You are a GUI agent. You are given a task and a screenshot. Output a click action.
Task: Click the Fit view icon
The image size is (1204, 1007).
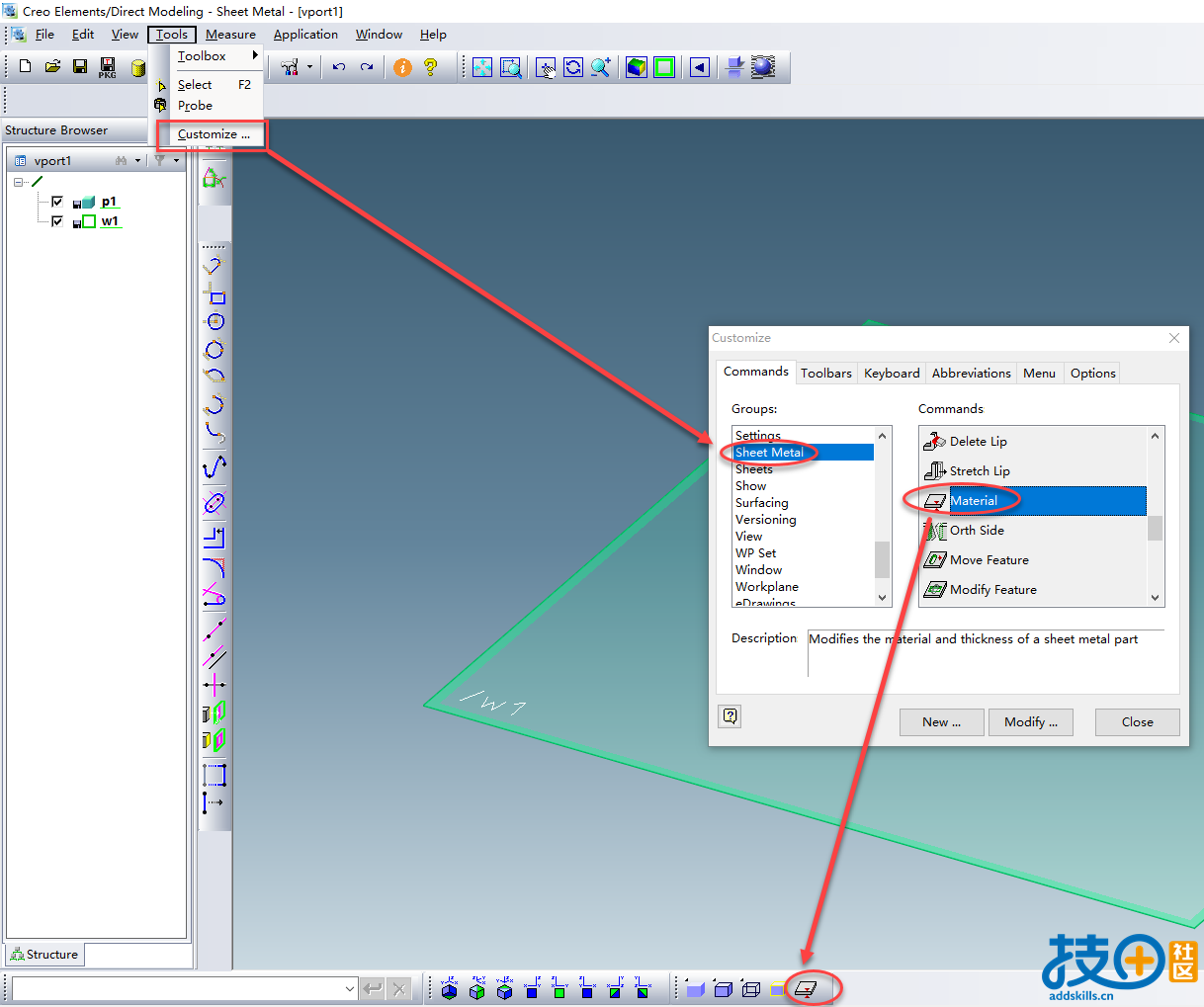tap(482, 67)
